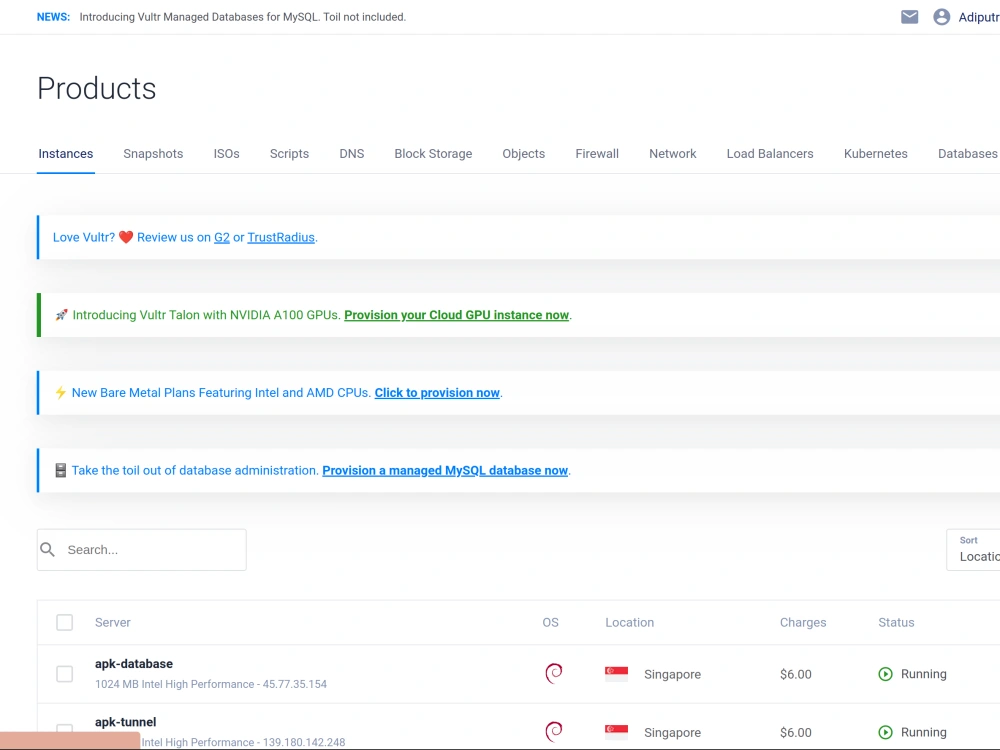This screenshot has height=750, width=1000.
Task: Click the Running status icon for apk-database
Action: pos(885,674)
